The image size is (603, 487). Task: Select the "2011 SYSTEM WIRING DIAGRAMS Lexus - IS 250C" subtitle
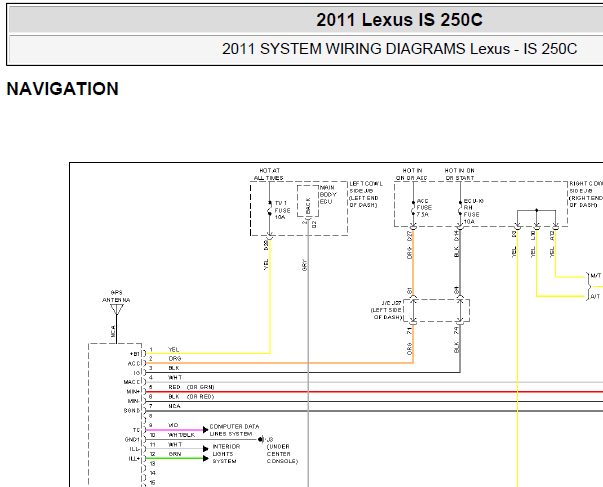point(399,49)
